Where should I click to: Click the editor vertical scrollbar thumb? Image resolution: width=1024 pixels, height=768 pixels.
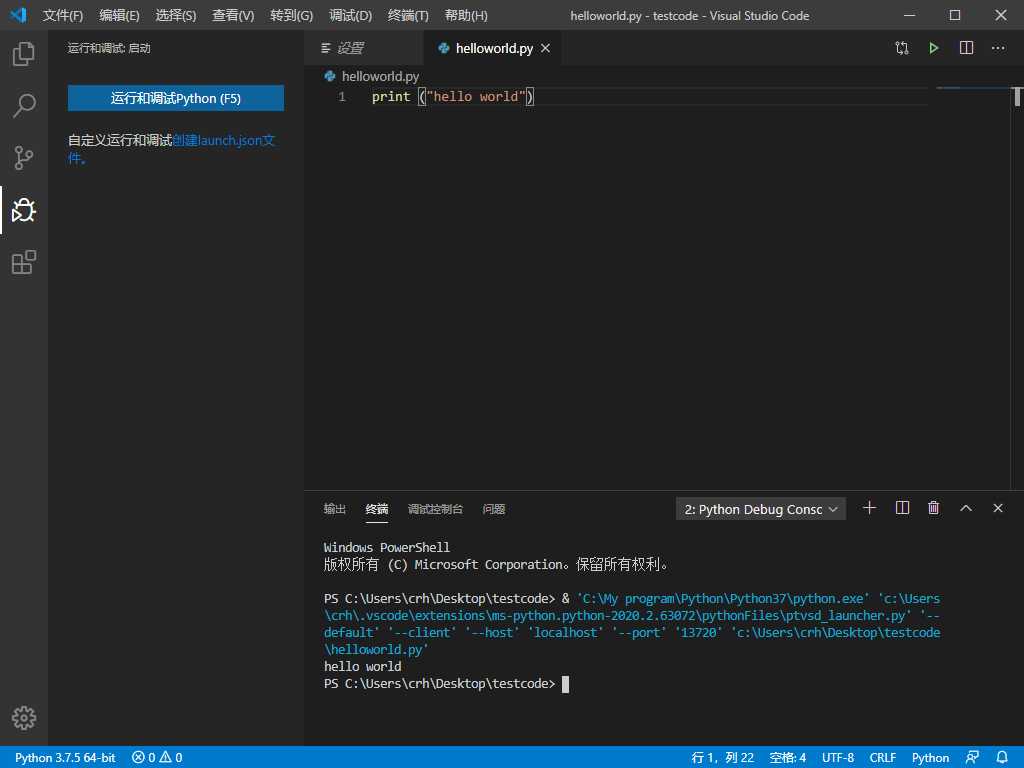(1017, 97)
